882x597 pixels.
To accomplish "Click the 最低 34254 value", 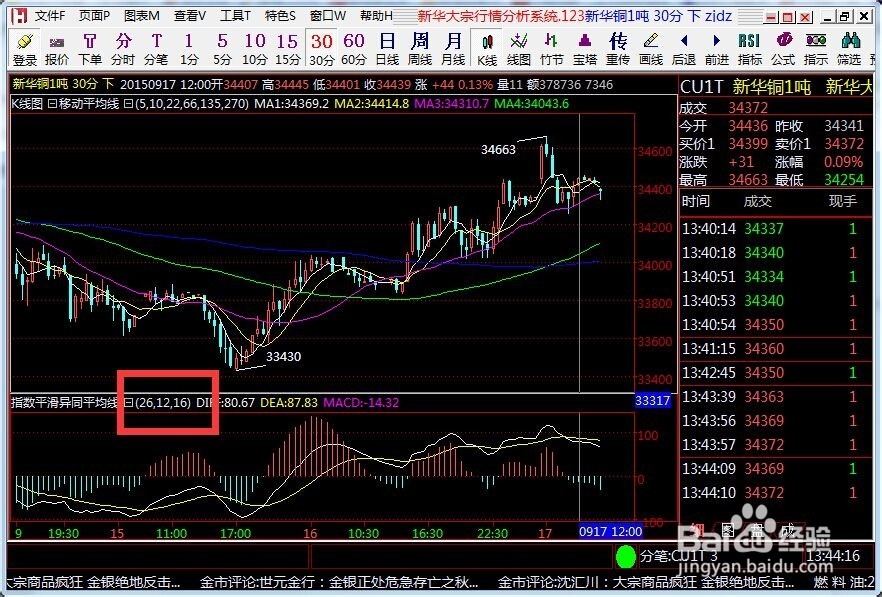I will pyautogui.click(x=844, y=180).
